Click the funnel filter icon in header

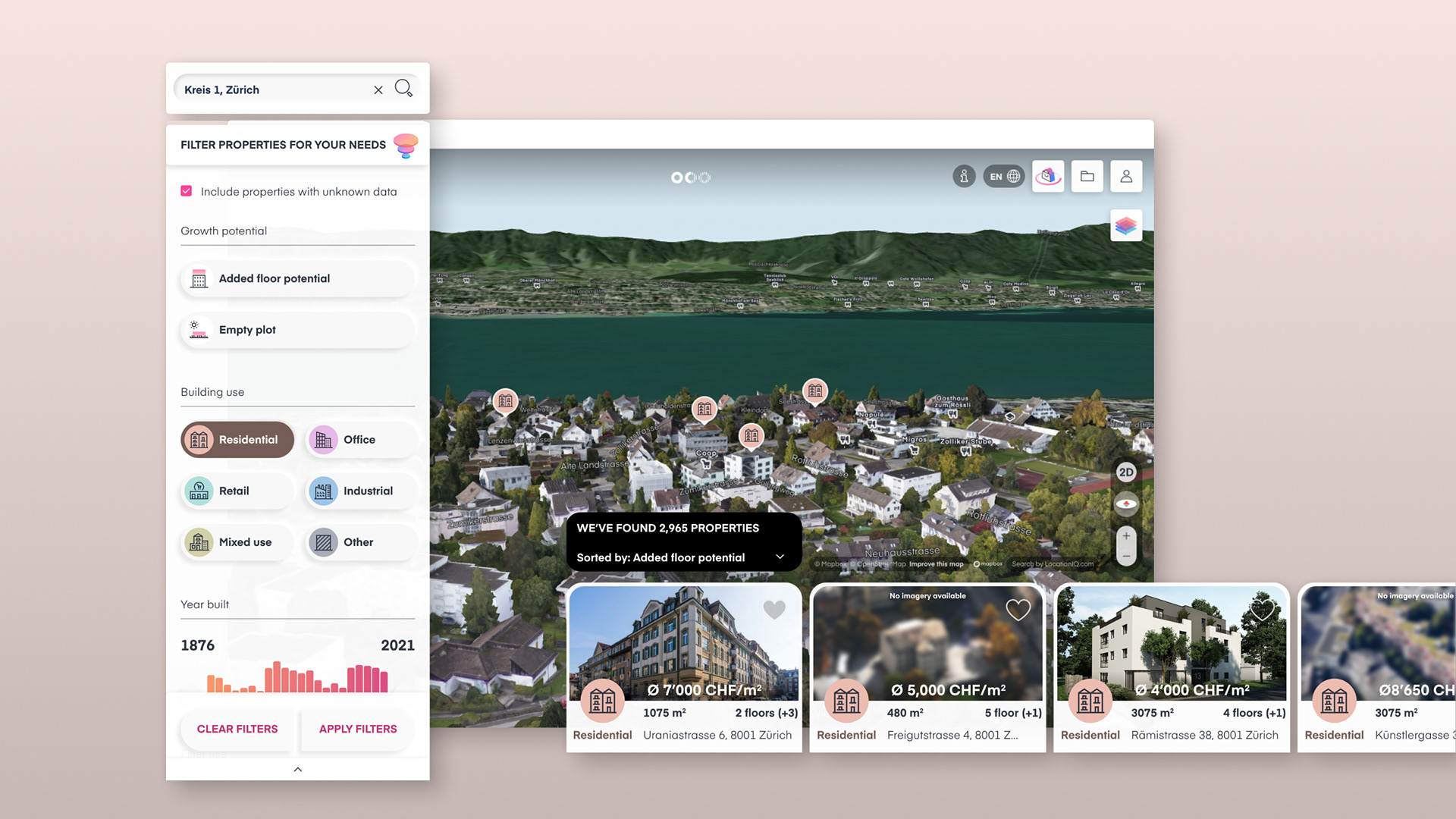point(406,145)
